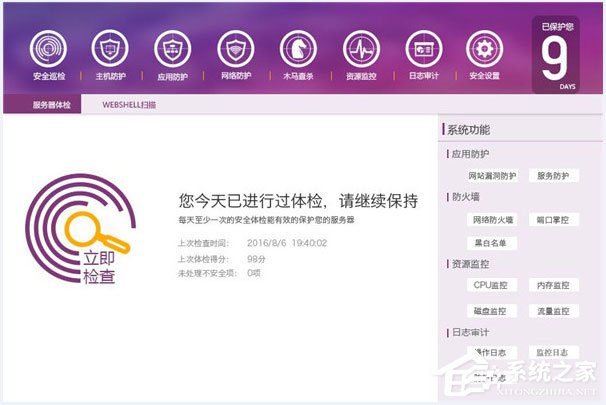Click the heading 您今天已进行过体检，请继续保持
Screen dimensions: 606x405
tap(298, 201)
